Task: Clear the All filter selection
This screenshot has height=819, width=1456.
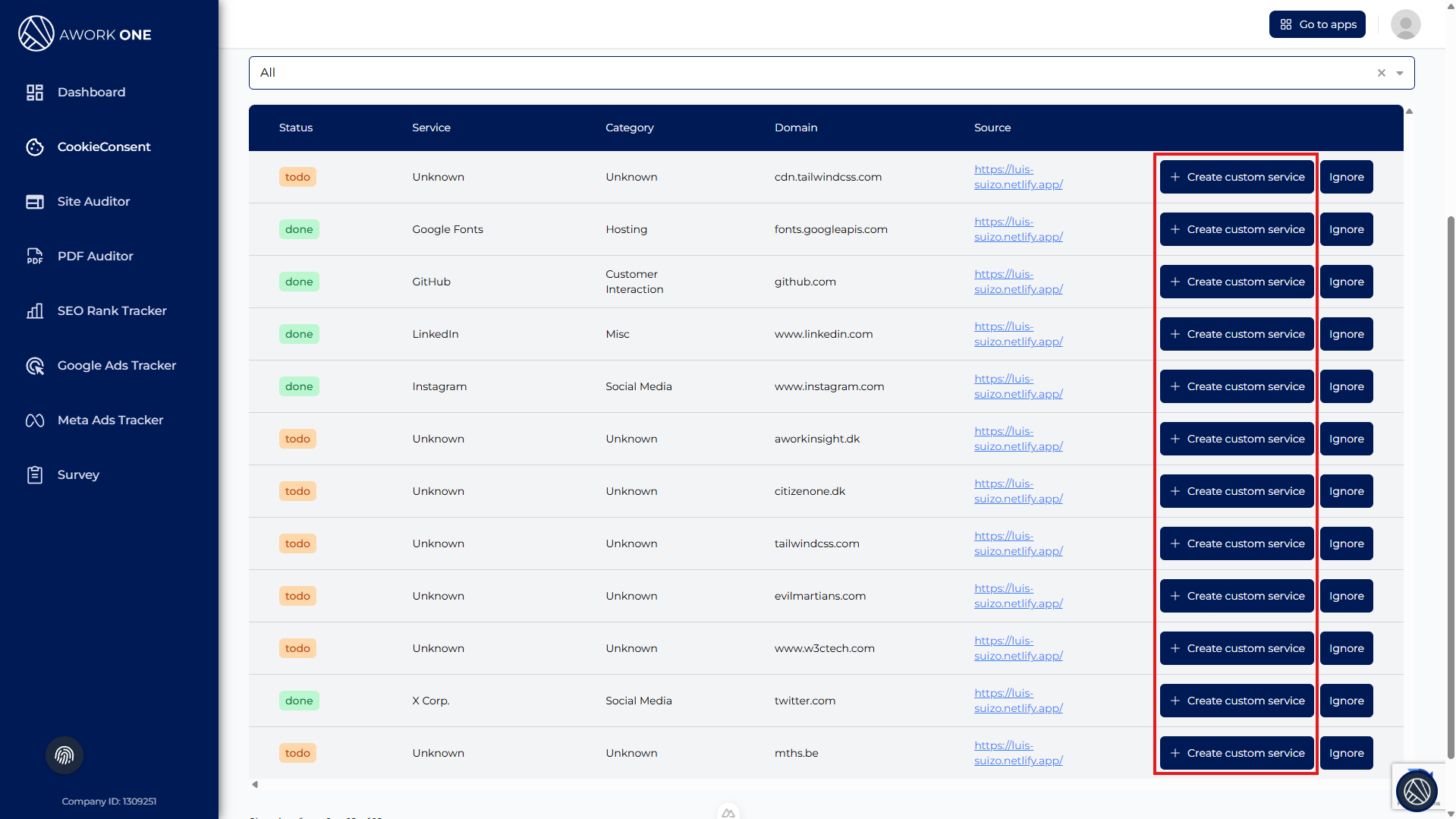Action: point(1382,74)
